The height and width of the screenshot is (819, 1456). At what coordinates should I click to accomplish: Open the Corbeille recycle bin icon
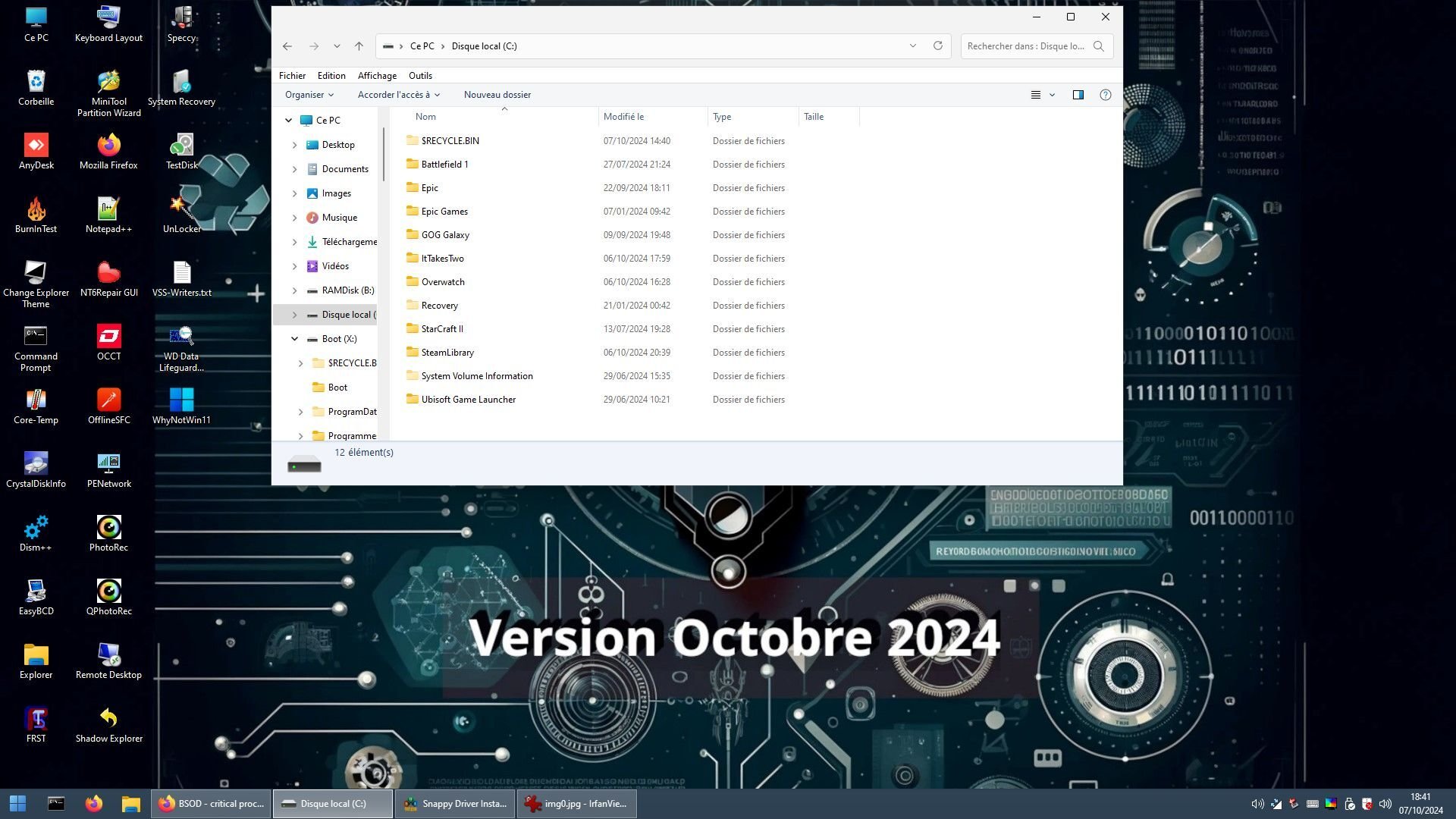tap(36, 87)
